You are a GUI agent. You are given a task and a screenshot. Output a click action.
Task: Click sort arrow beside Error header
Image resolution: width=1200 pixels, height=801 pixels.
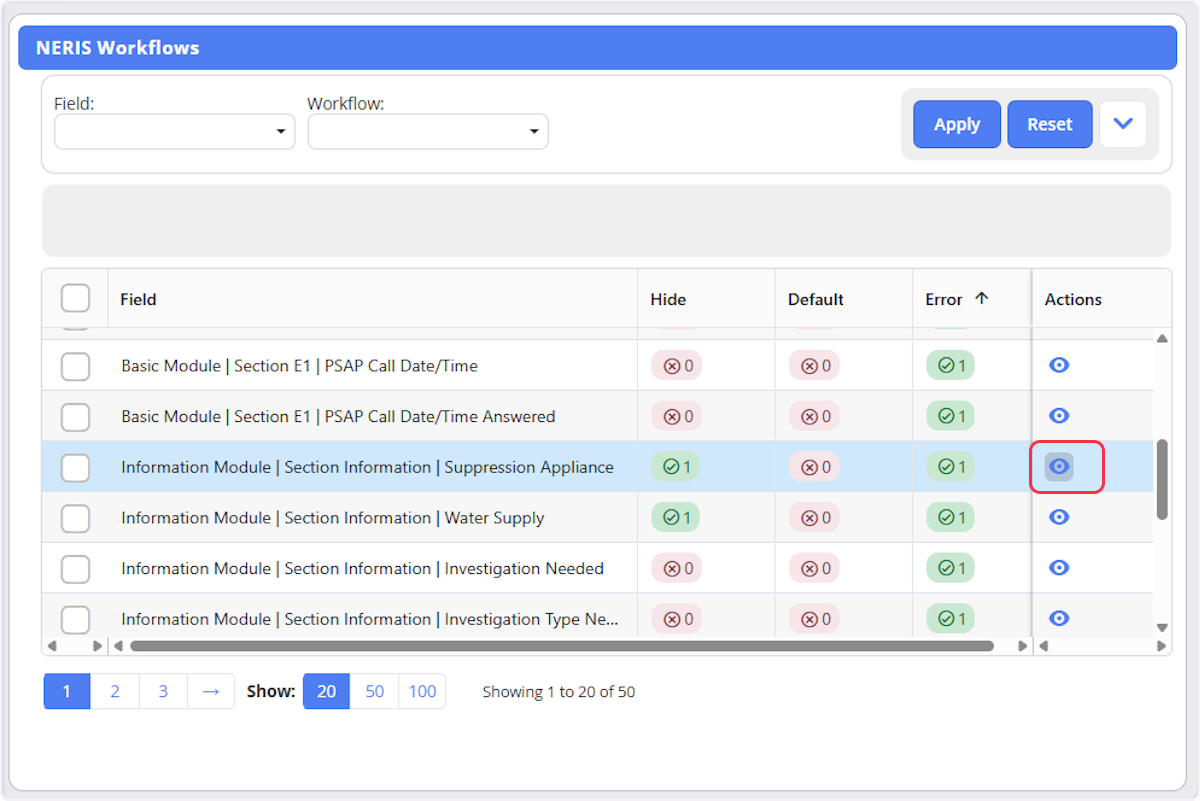[x=981, y=298]
